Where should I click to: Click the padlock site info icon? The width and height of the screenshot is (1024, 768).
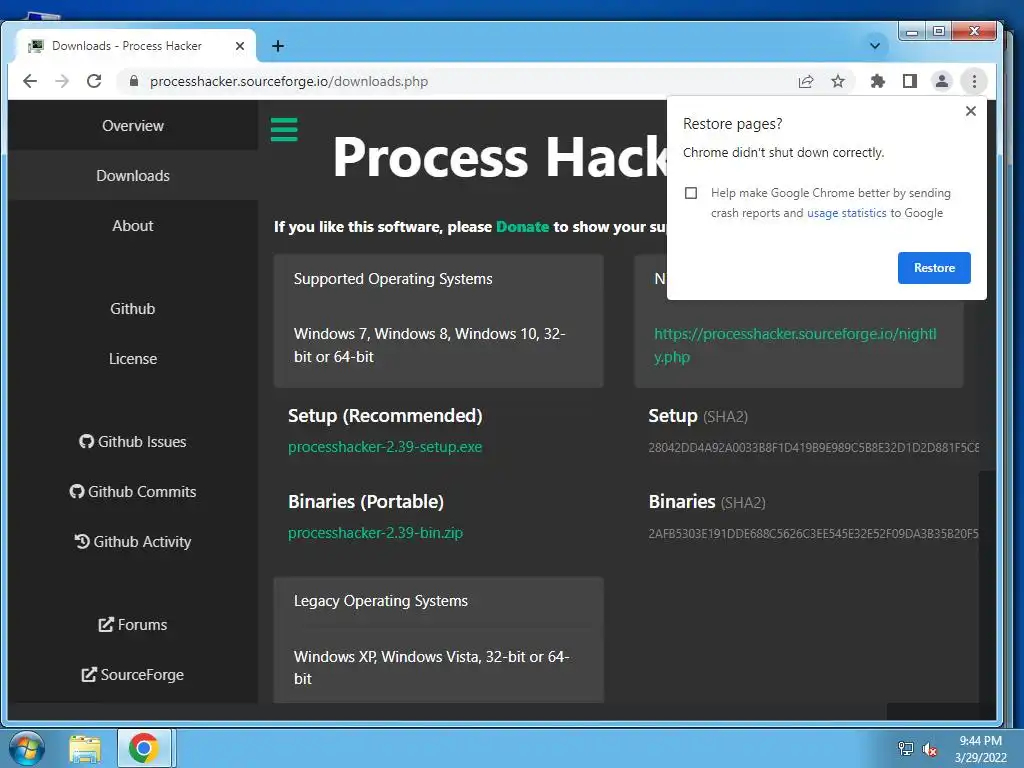[x=134, y=81]
